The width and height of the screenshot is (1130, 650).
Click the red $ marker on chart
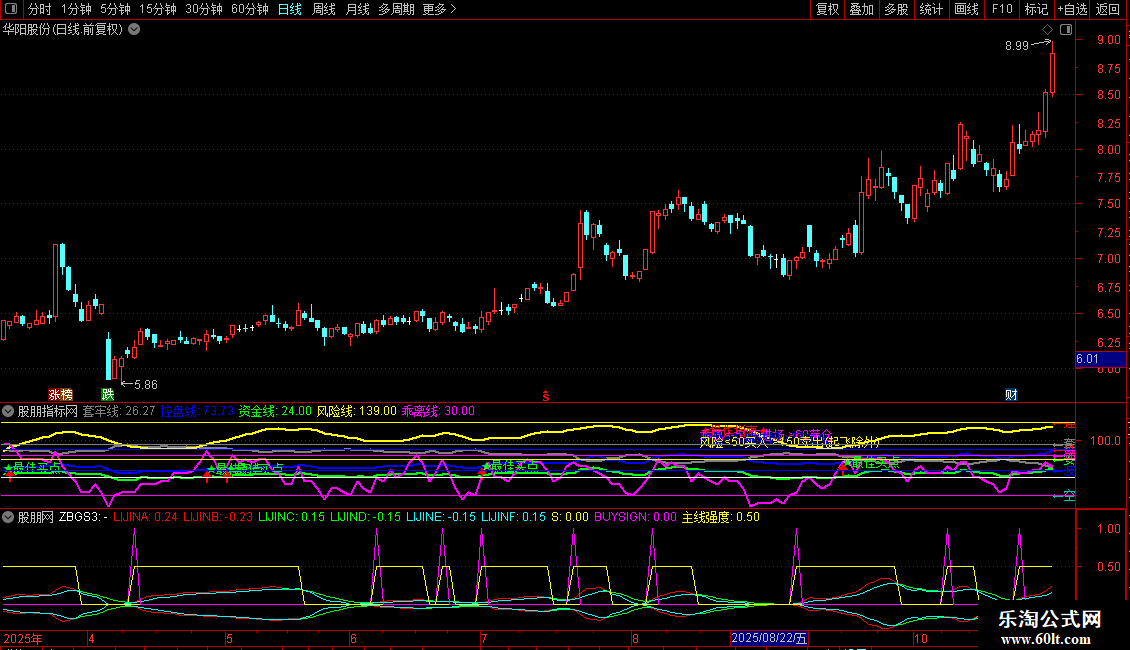tap(545, 395)
